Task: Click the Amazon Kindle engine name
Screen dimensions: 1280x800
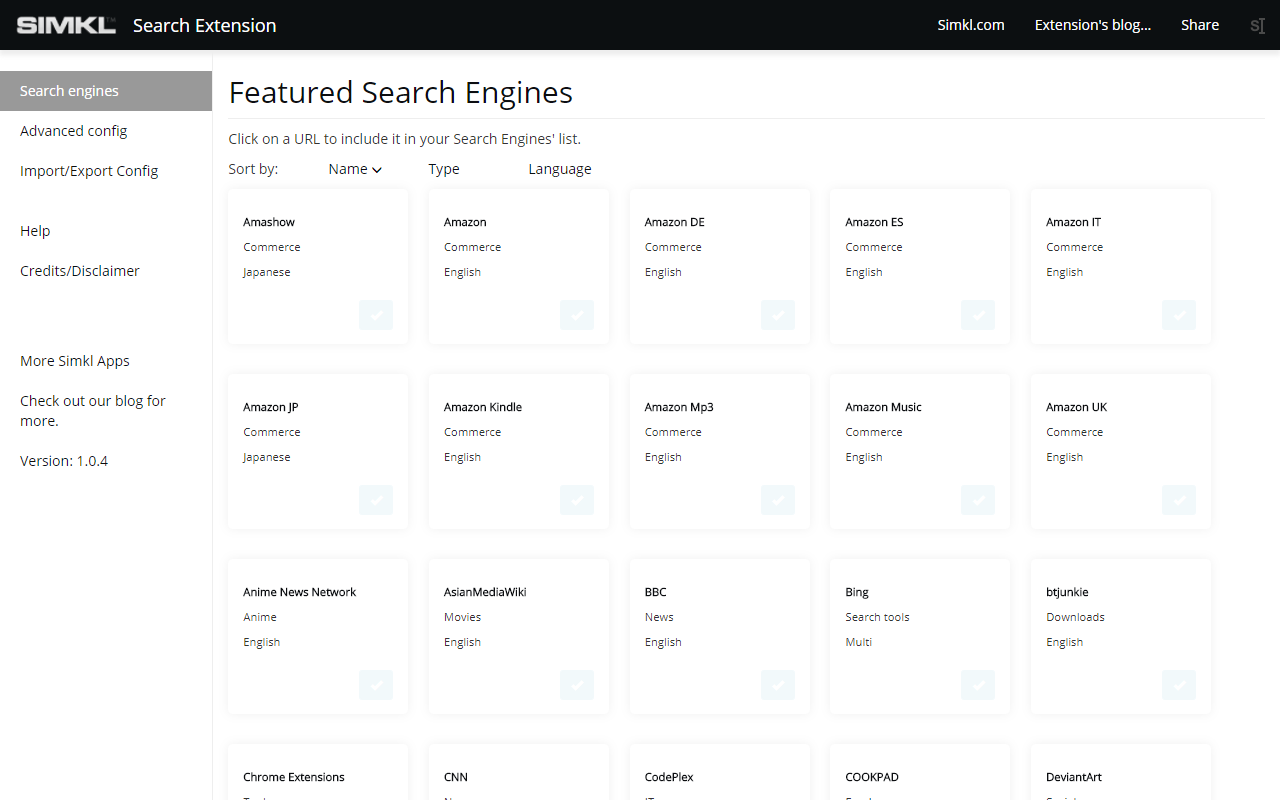Action: pos(483,407)
